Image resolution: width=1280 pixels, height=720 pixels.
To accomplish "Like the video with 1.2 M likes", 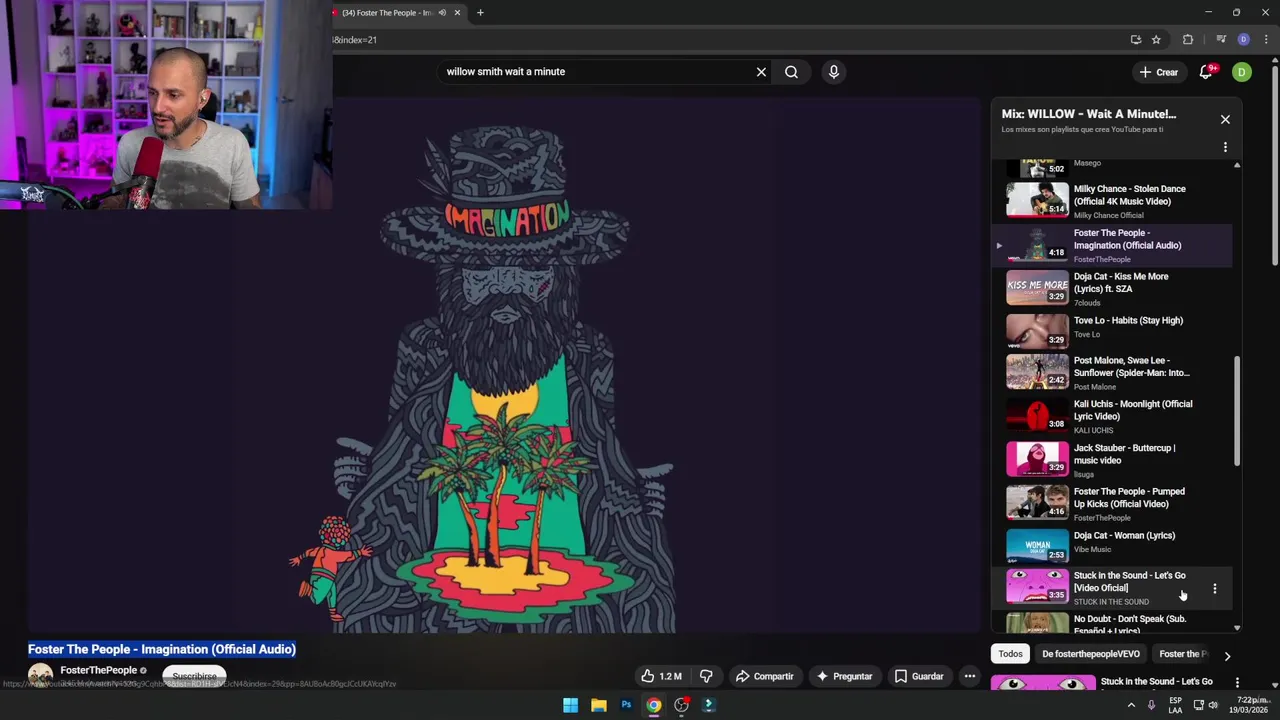I will 660,676.
